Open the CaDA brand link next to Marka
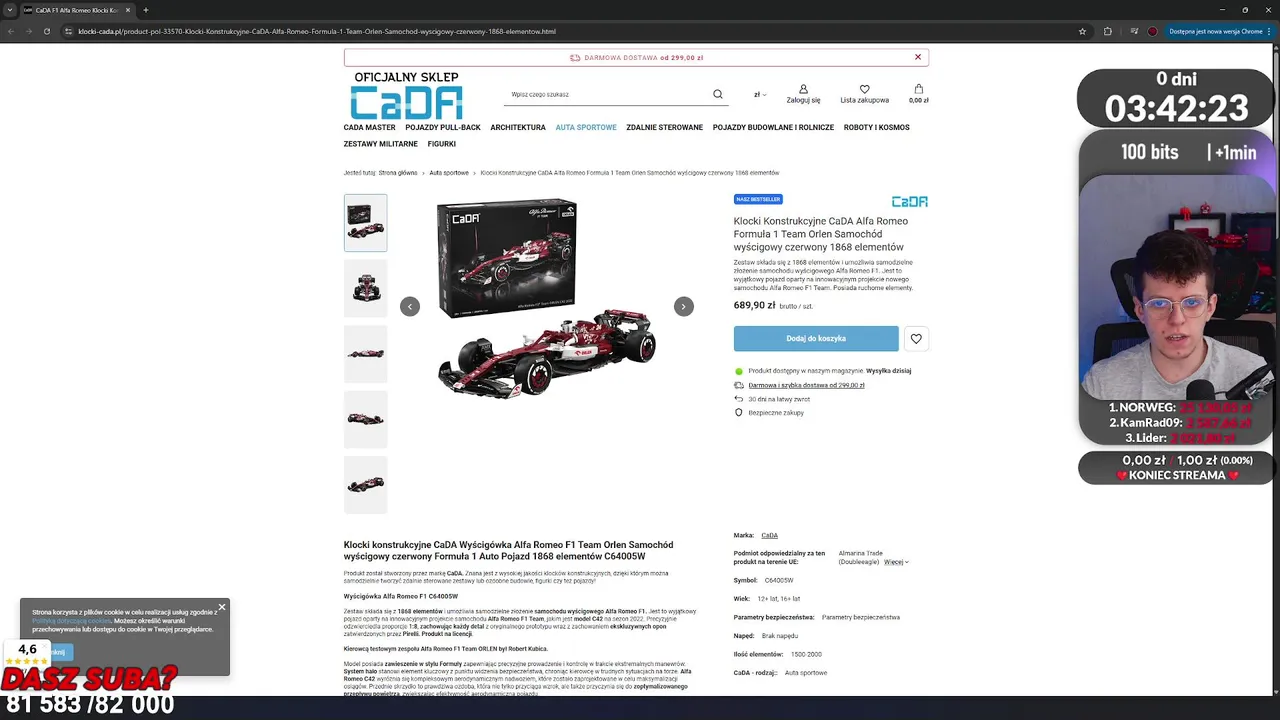Viewport: 1280px width, 720px height. tap(769, 535)
